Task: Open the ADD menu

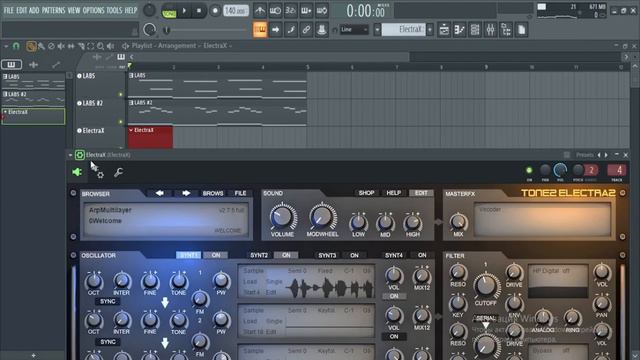Action: click(x=34, y=10)
